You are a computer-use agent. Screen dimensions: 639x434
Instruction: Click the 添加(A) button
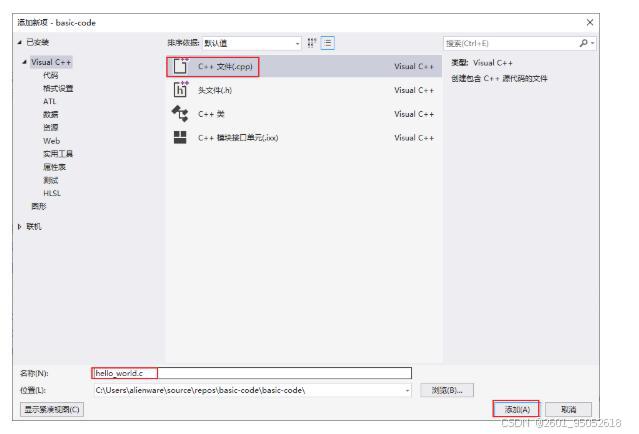(x=516, y=409)
